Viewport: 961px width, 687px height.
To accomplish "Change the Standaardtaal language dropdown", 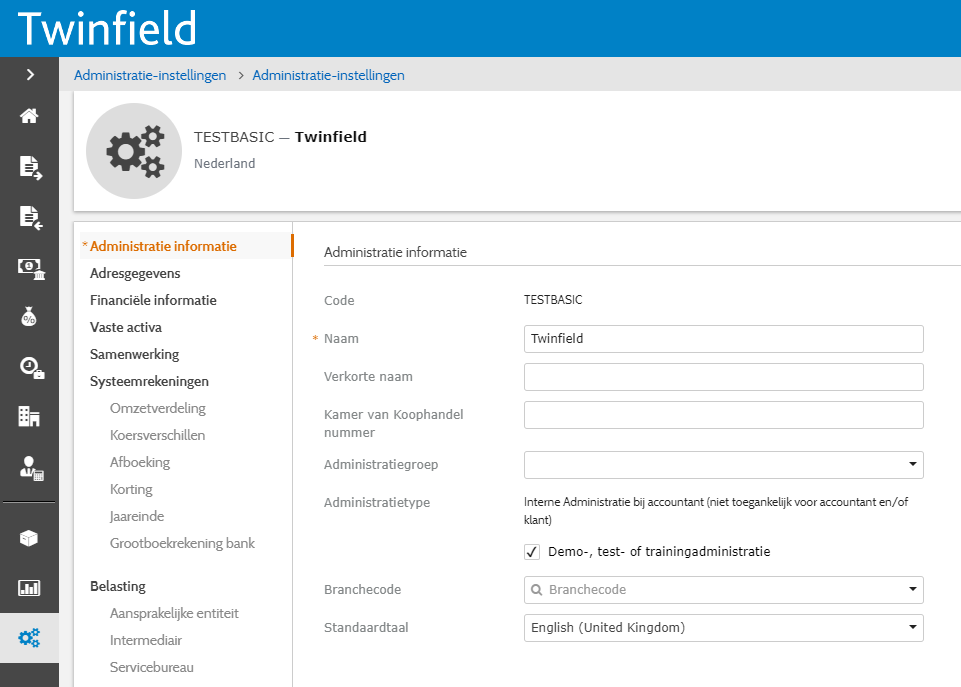I will click(x=911, y=628).
